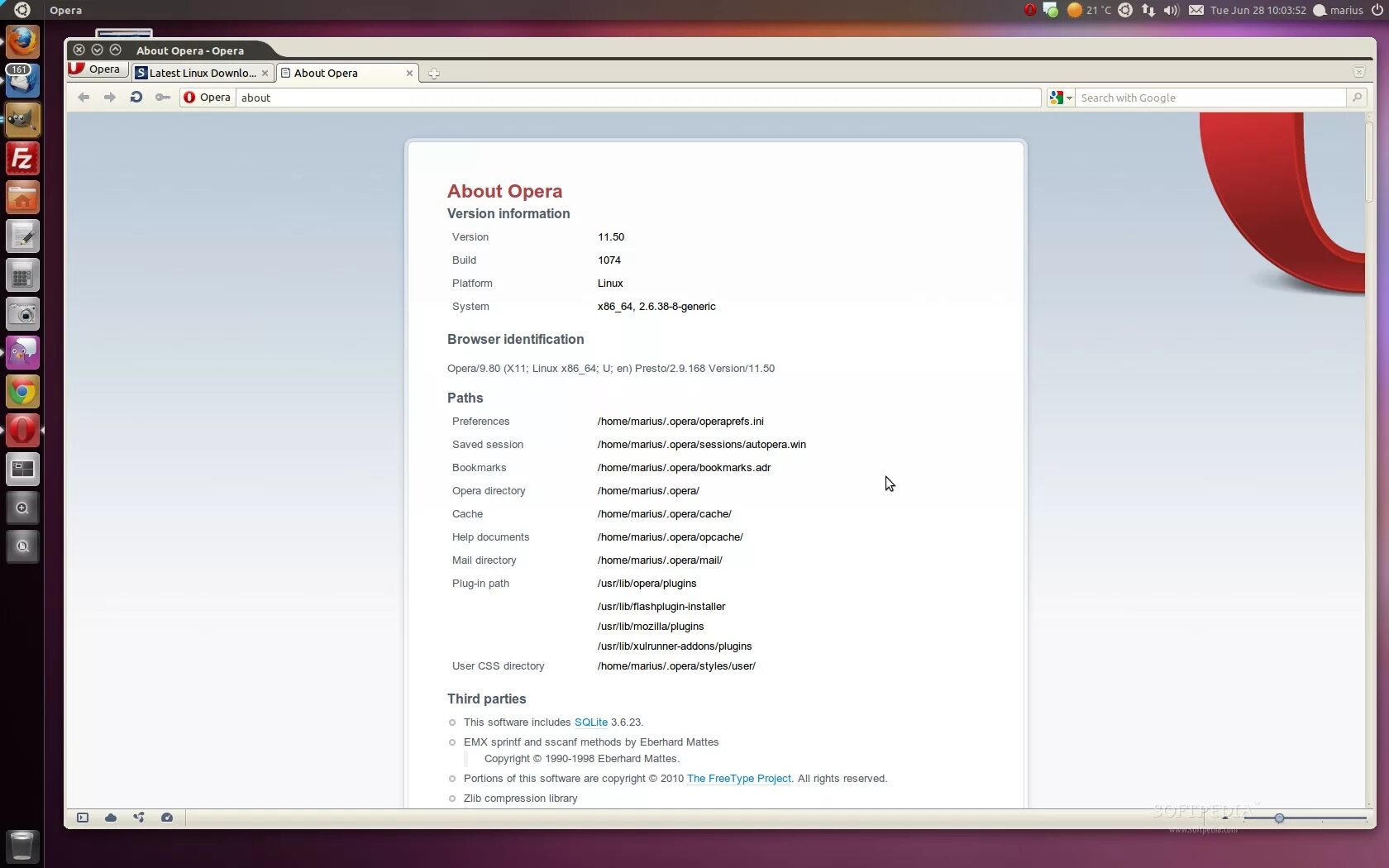The image size is (1389, 868).
Task: Open the calculator from the dock
Action: tap(22, 275)
